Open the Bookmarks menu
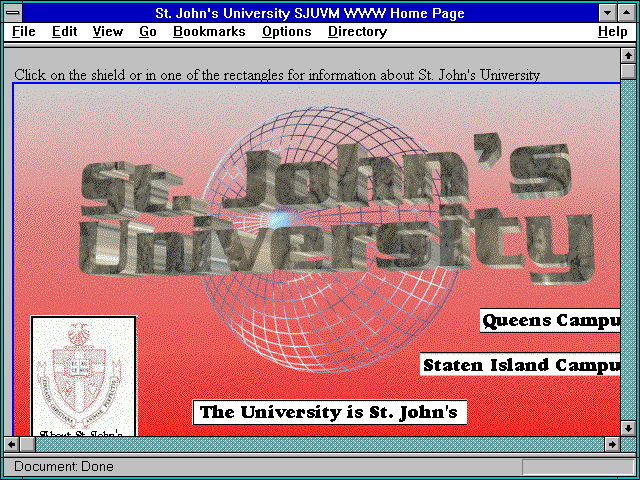 (x=209, y=32)
